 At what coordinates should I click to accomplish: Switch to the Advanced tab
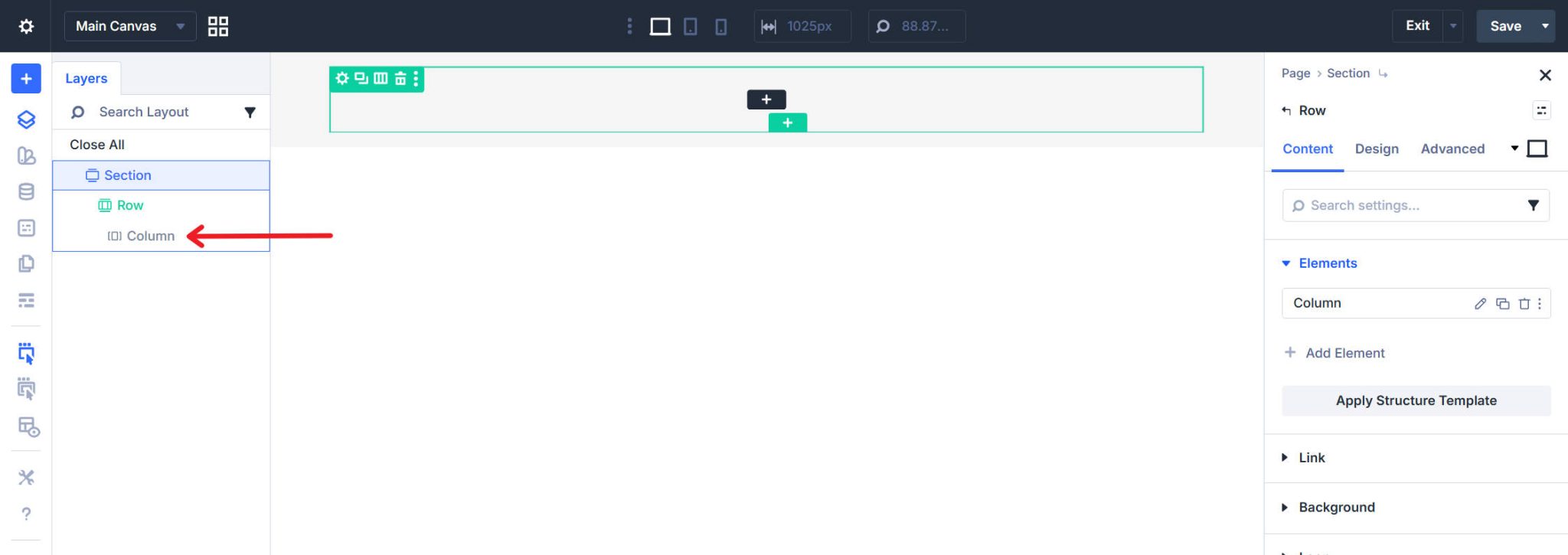pos(1452,149)
